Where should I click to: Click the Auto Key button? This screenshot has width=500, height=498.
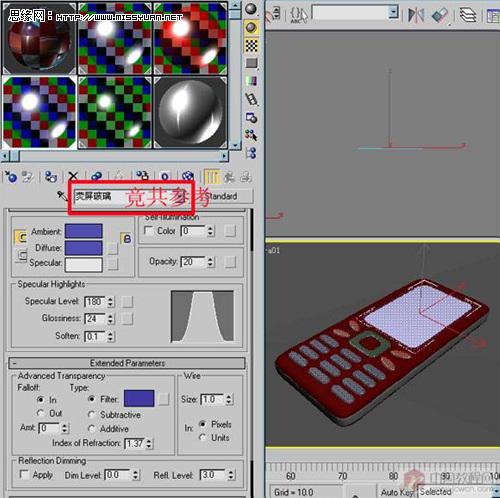click(397, 492)
